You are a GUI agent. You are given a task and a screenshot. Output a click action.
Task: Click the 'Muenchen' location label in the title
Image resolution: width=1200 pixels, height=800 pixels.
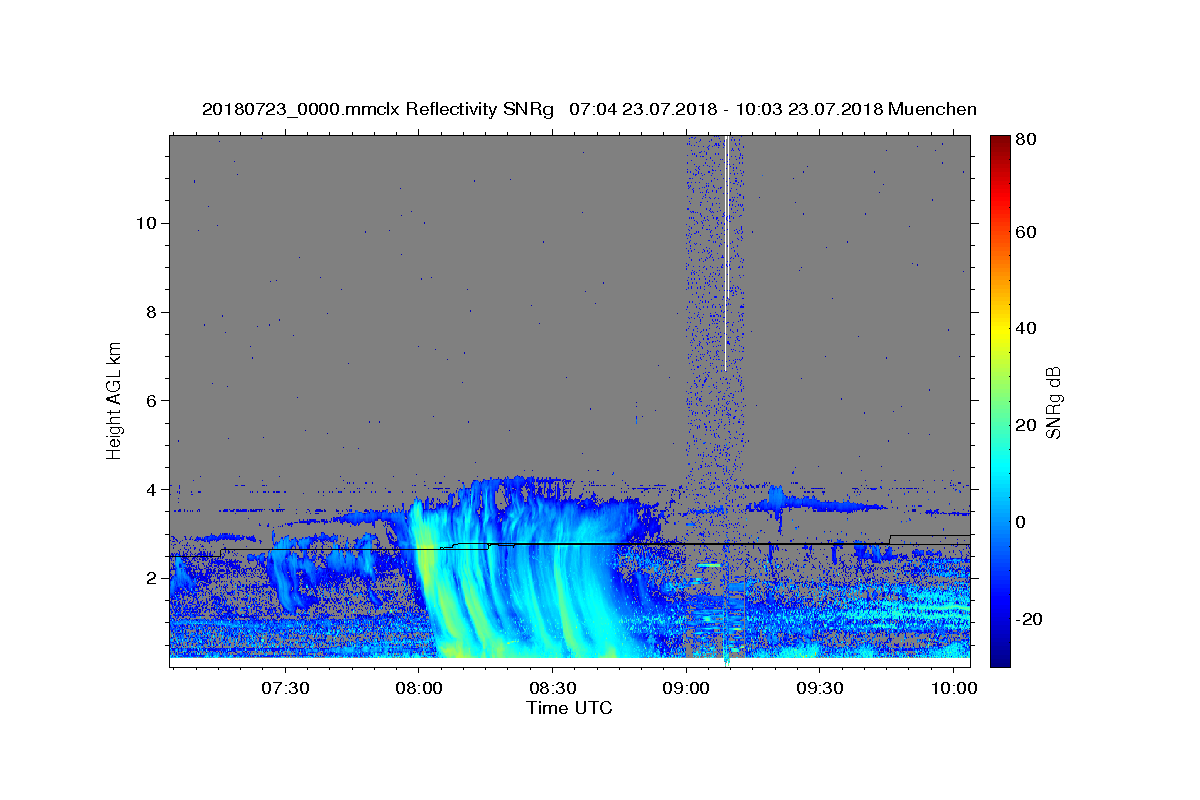click(x=932, y=109)
